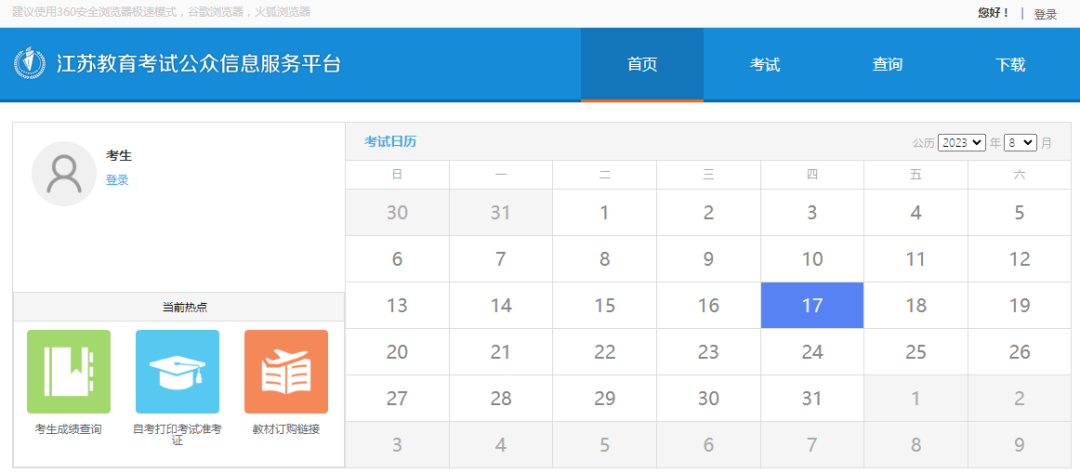Select date 1 under 二 in first calendar row
1080x473 pixels.
point(604,212)
